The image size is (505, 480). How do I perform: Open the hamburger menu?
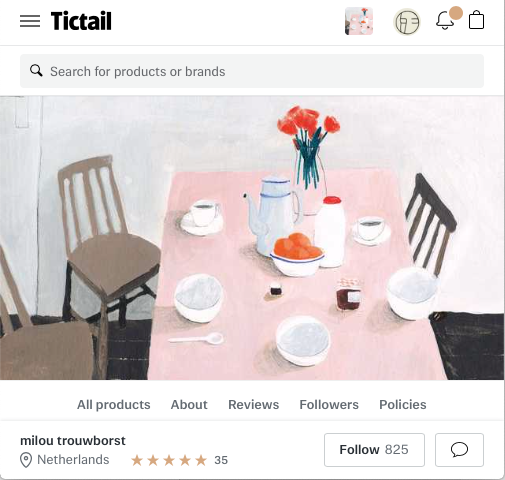click(30, 21)
